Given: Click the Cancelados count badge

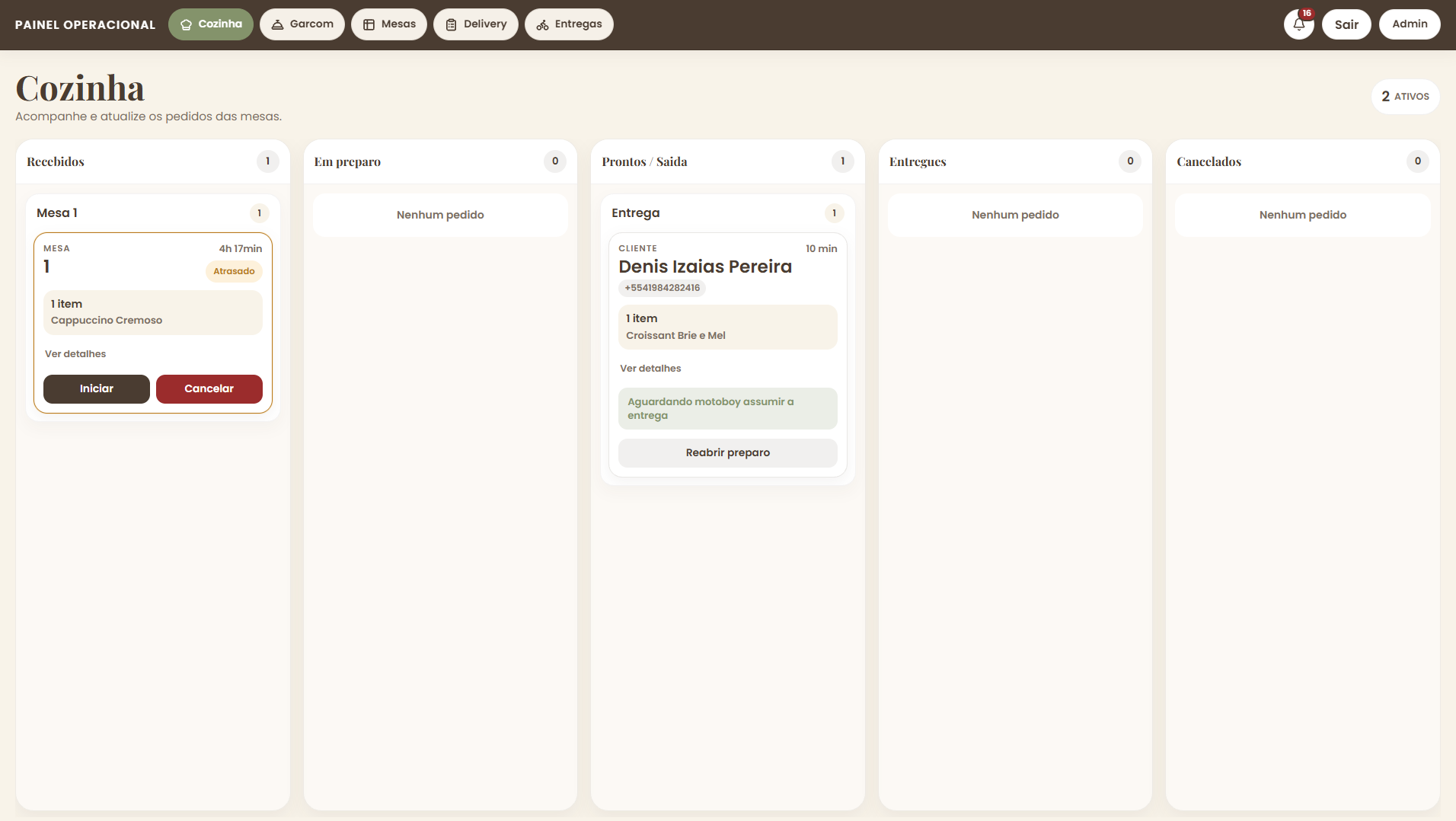Looking at the screenshot, I should (x=1418, y=161).
